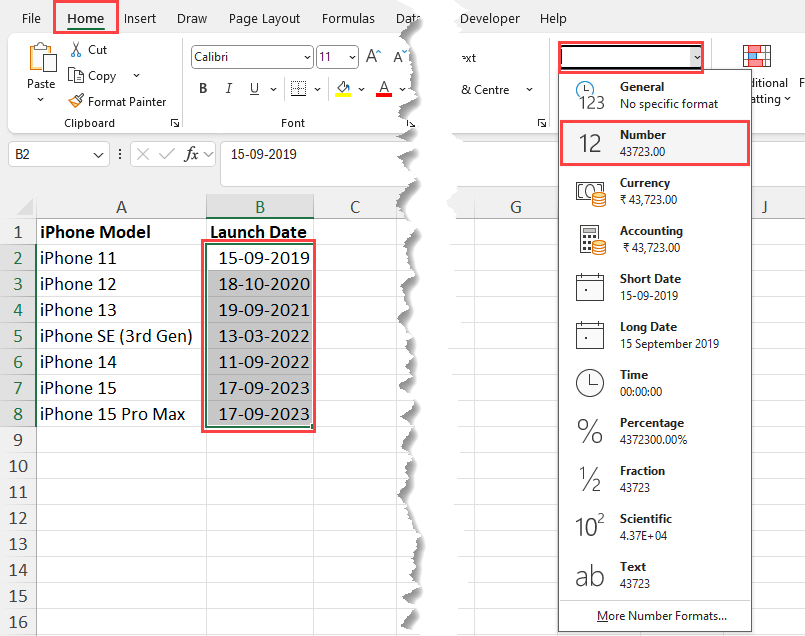Choose the Percentage format option
This screenshot has height=636, width=805.
(655, 431)
